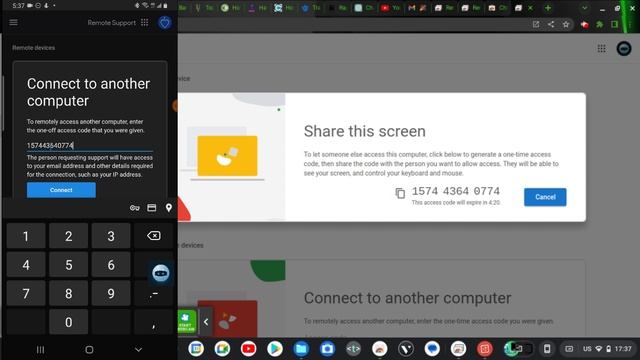
Task: Tap the blue heart profile avatar
Action: [x=164, y=23]
